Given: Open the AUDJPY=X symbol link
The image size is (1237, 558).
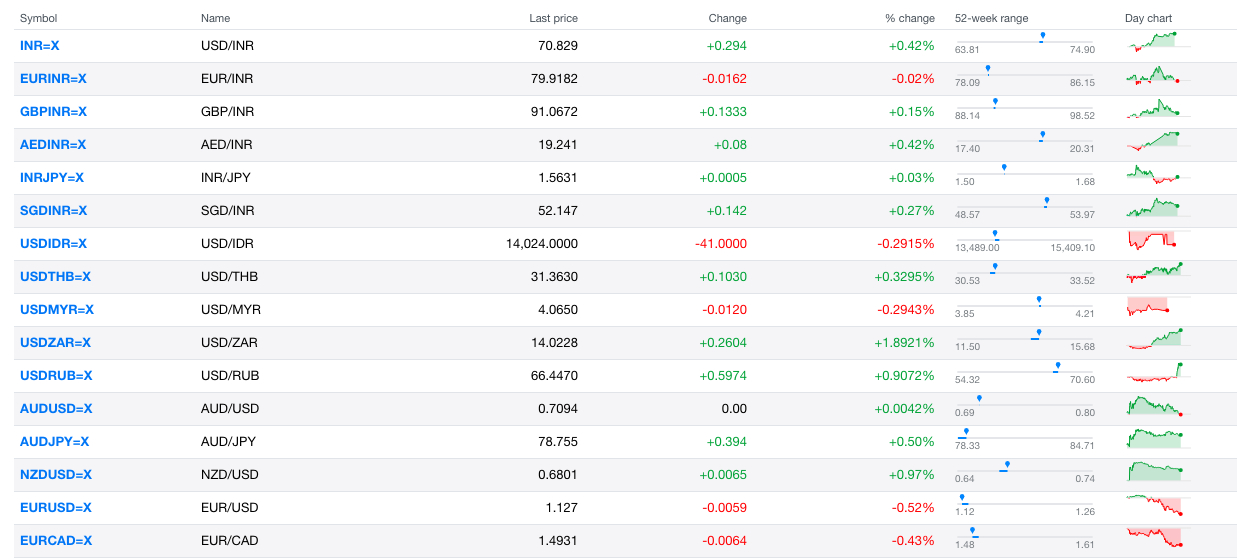Looking at the screenshot, I should tap(54, 442).
